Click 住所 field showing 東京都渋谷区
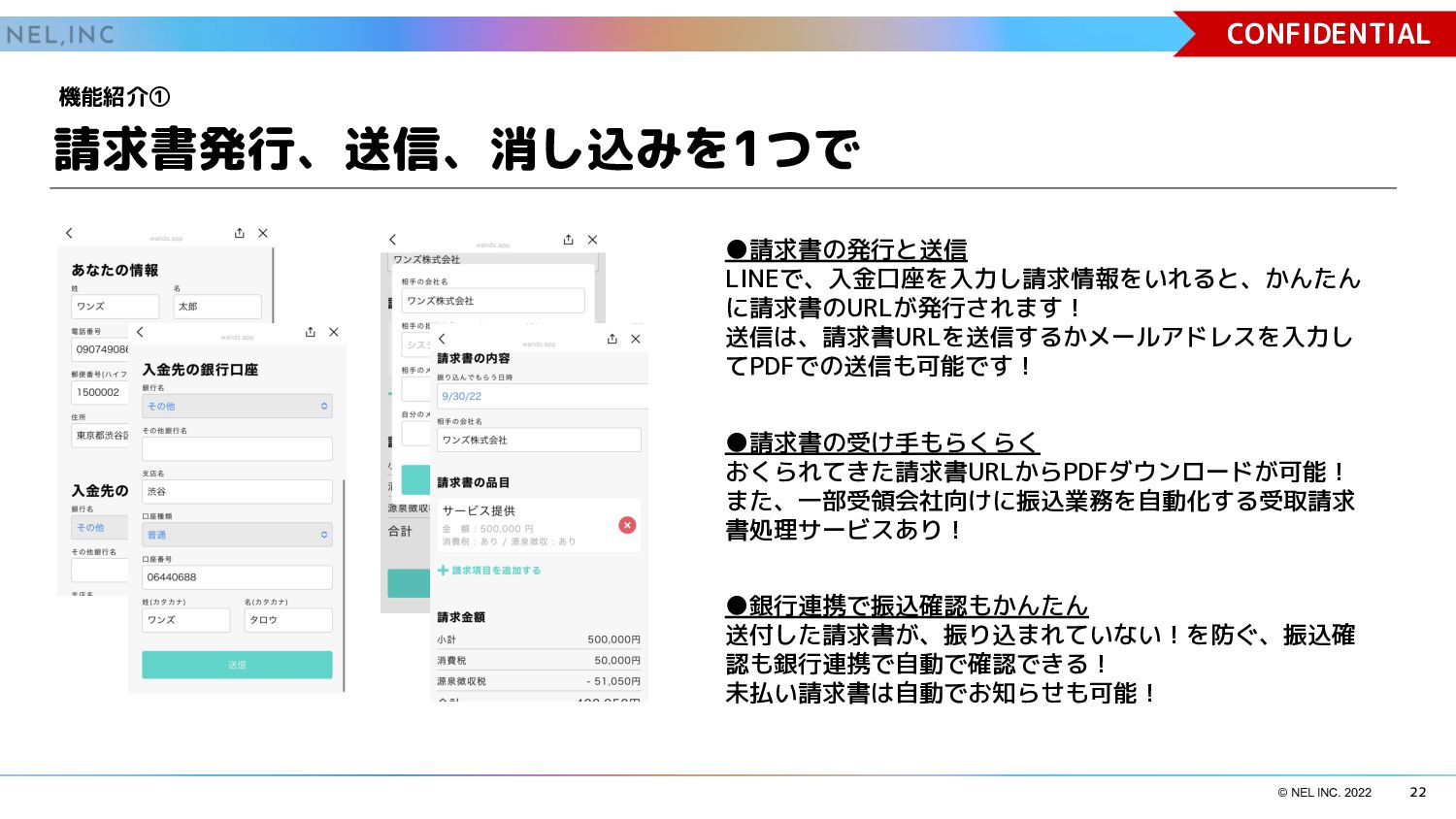1456x819 pixels. tap(100, 436)
